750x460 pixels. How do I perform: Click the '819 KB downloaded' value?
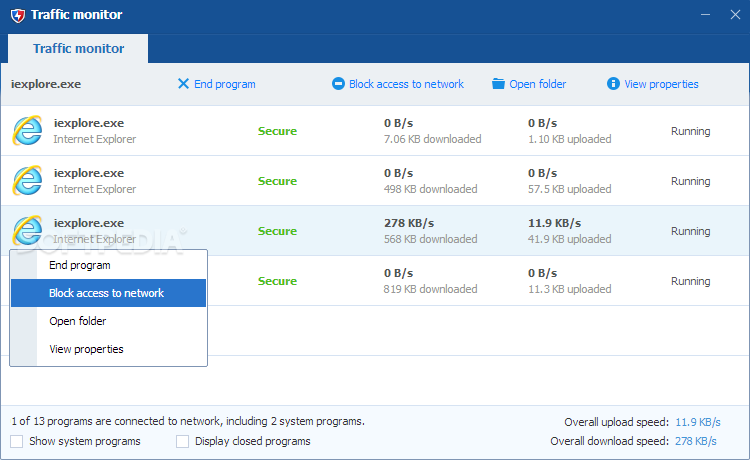(430, 289)
